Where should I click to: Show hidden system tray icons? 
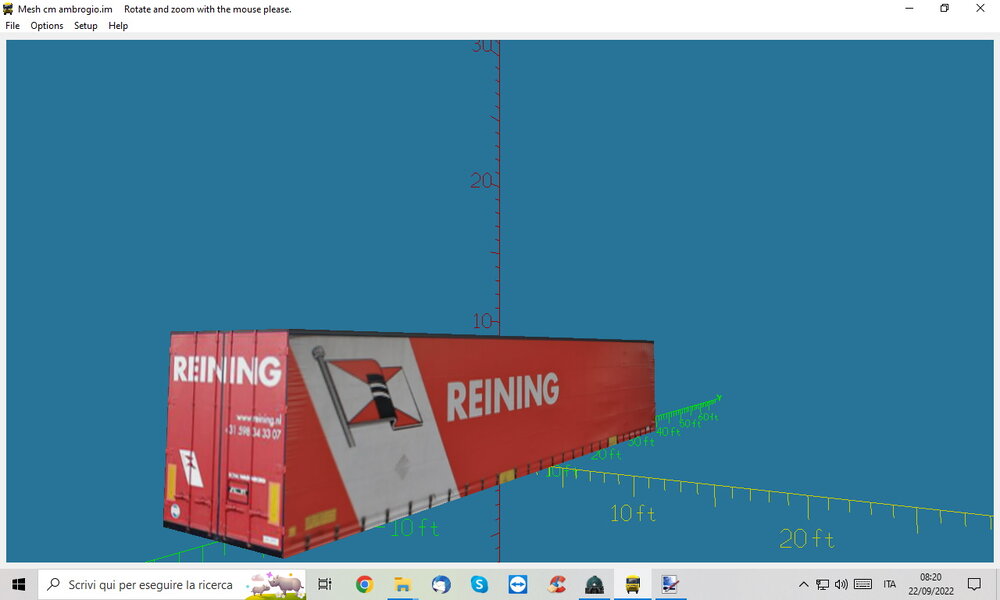coord(804,584)
